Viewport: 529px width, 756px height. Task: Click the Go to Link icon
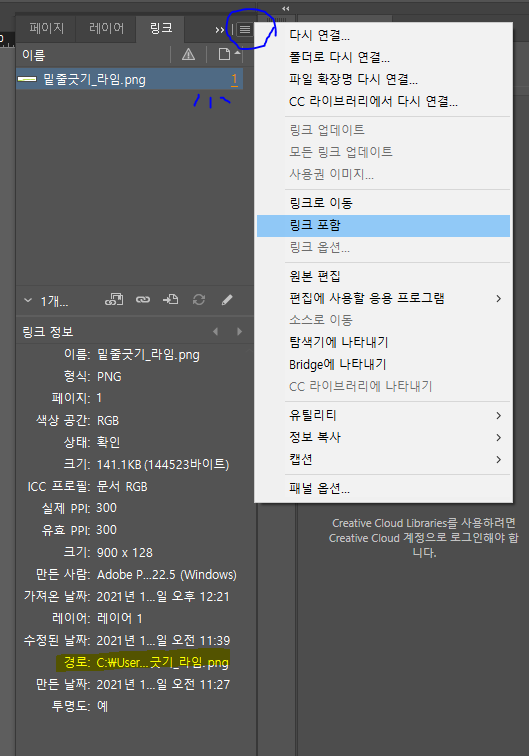pos(170,300)
